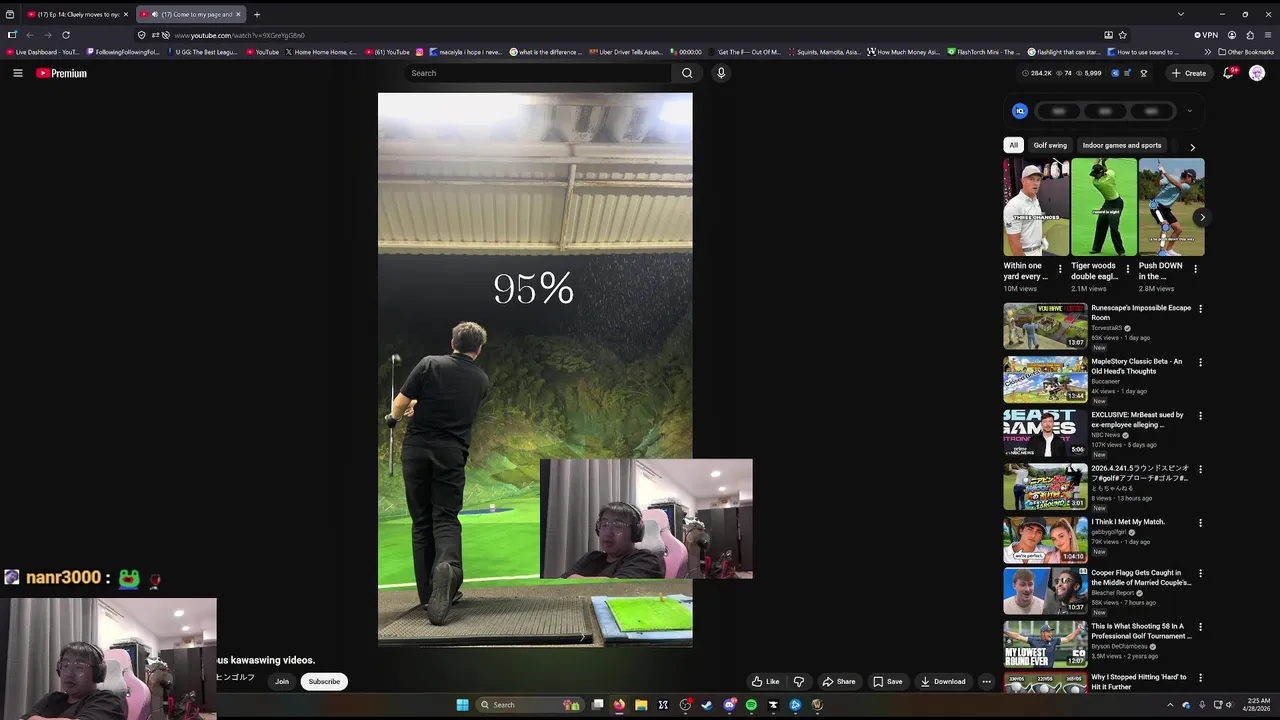The width and height of the screenshot is (1280, 720).
Task: Toggle the VPN button
Action: click(x=1206, y=35)
